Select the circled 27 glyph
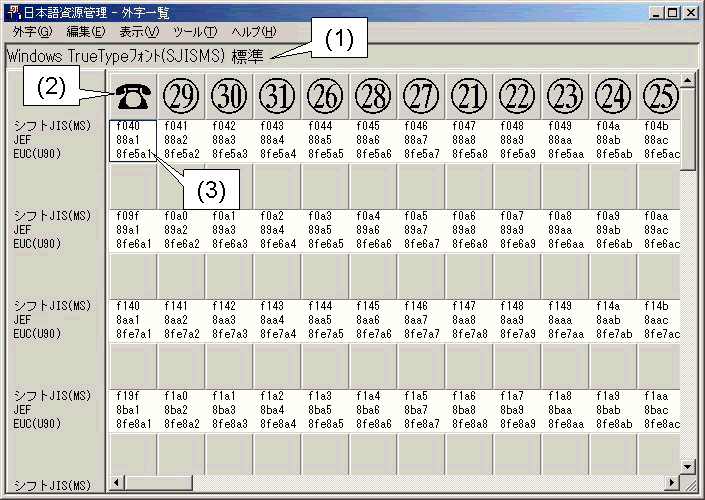Image resolution: width=705 pixels, height=500 pixels. tap(422, 96)
